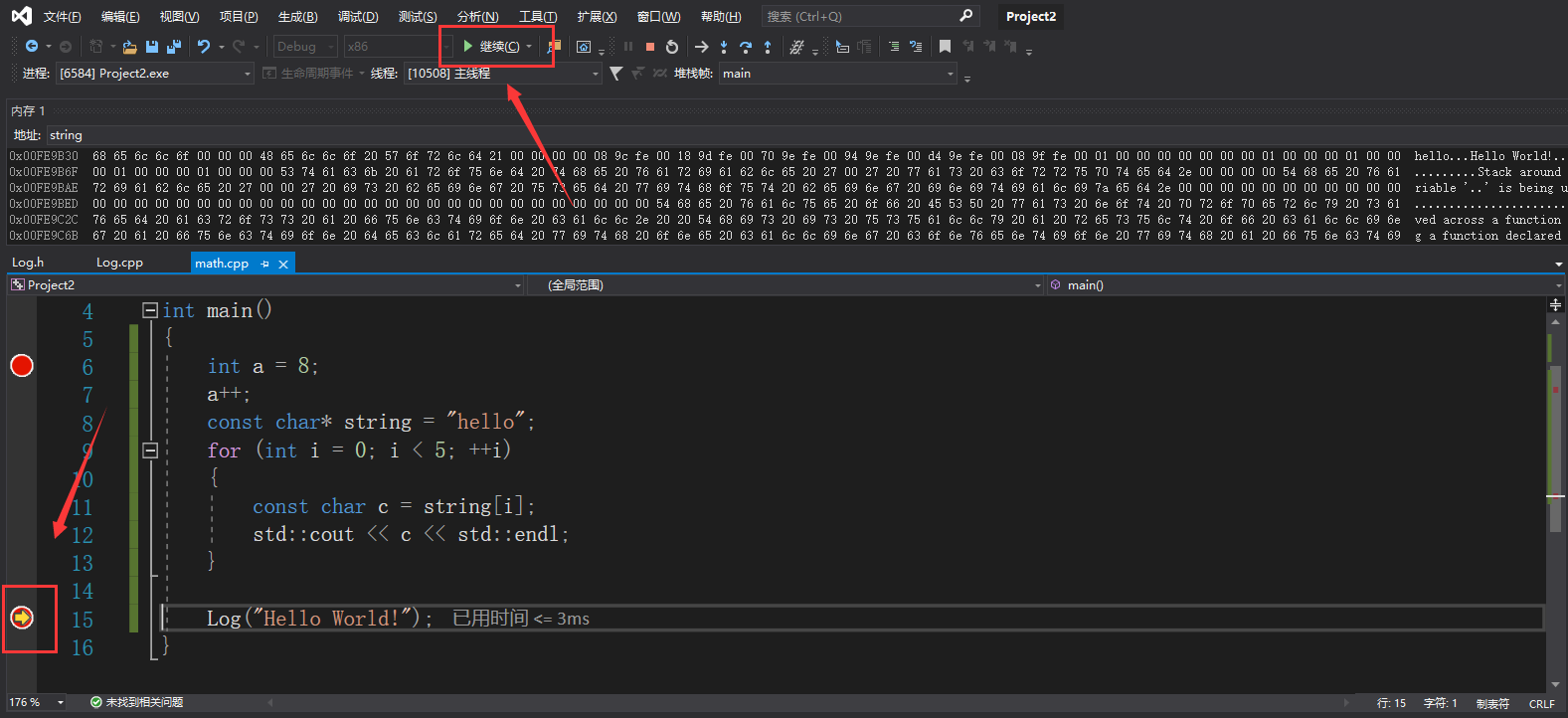
Task: Toggle the red breakpoint on line 6
Action: 22,366
